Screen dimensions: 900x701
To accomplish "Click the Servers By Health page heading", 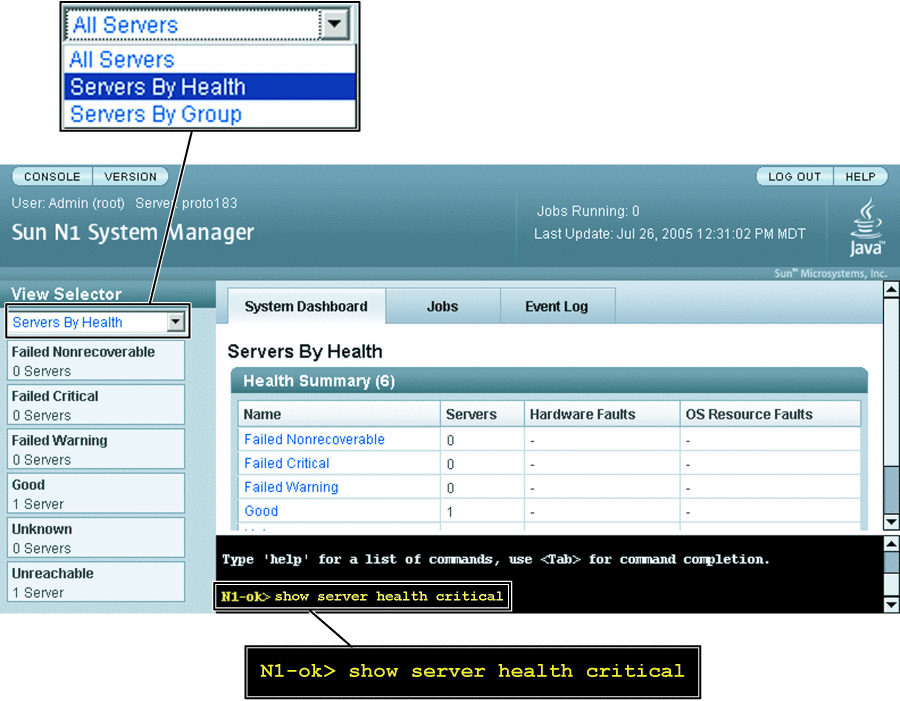I will pos(305,351).
